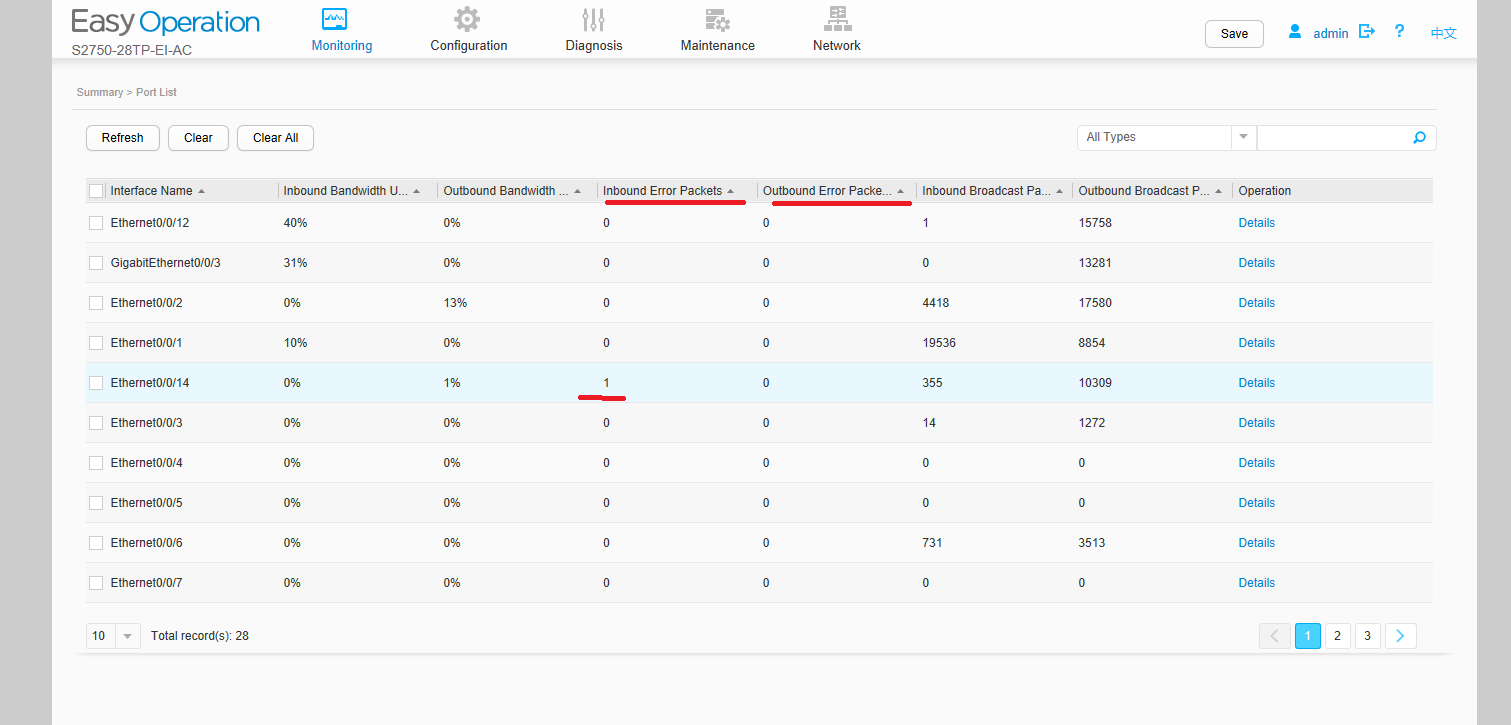Screen dimensions: 1511x725
Task: Switch language to 中文
Action: [1443, 33]
